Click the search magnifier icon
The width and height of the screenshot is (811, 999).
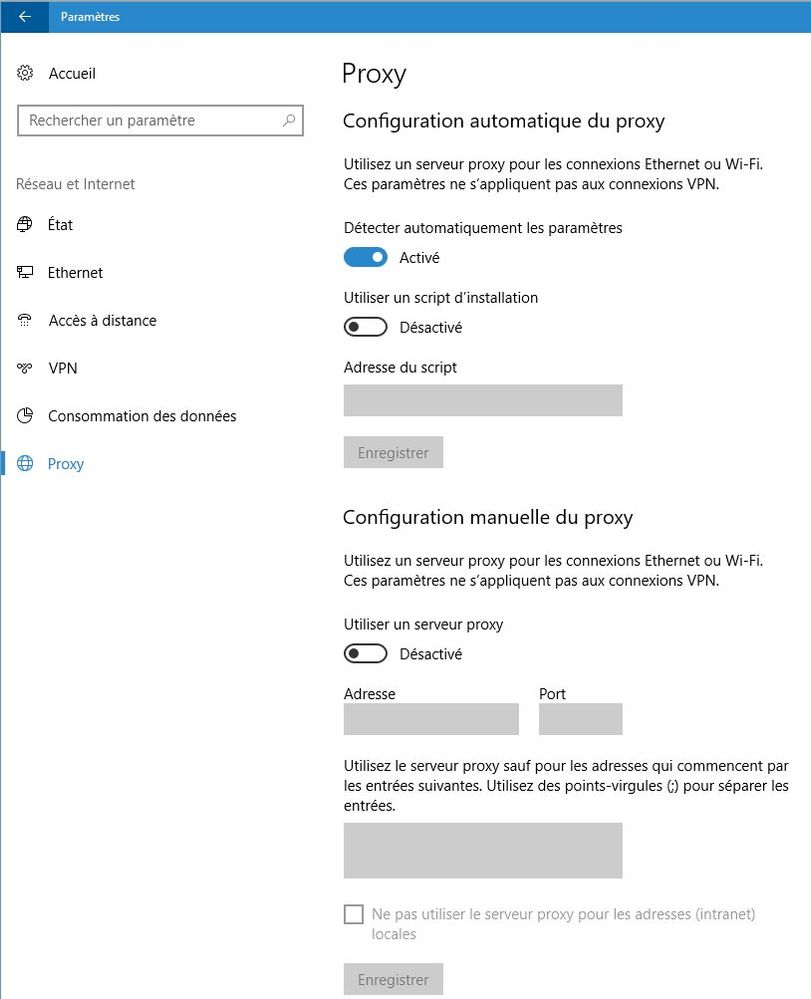click(289, 121)
